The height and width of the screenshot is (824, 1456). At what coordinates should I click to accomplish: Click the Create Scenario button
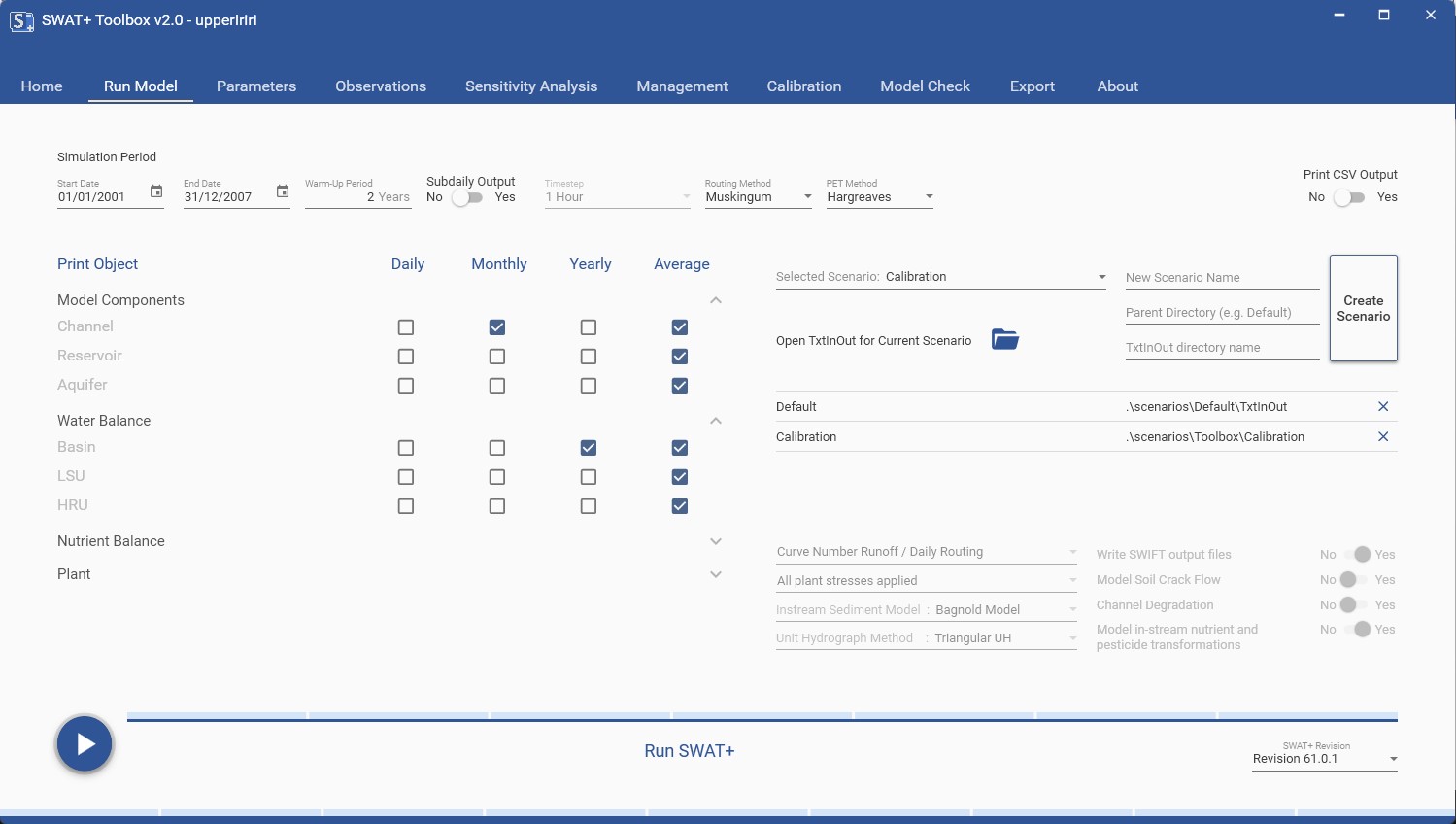tap(1364, 308)
